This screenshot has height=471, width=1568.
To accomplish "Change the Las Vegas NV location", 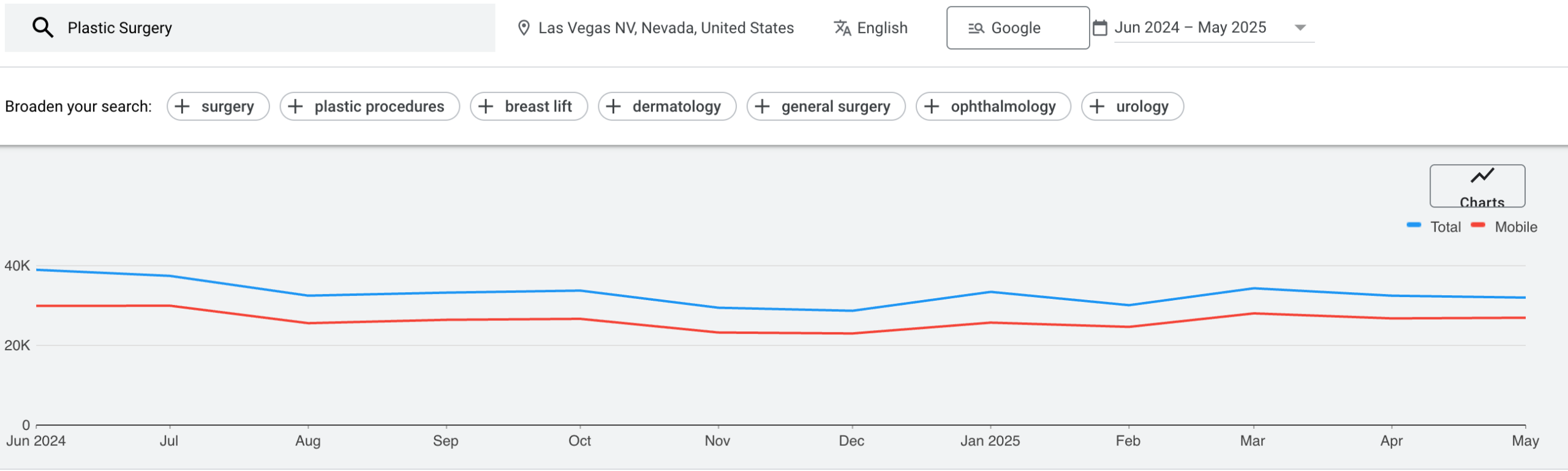I will pyautogui.click(x=666, y=28).
